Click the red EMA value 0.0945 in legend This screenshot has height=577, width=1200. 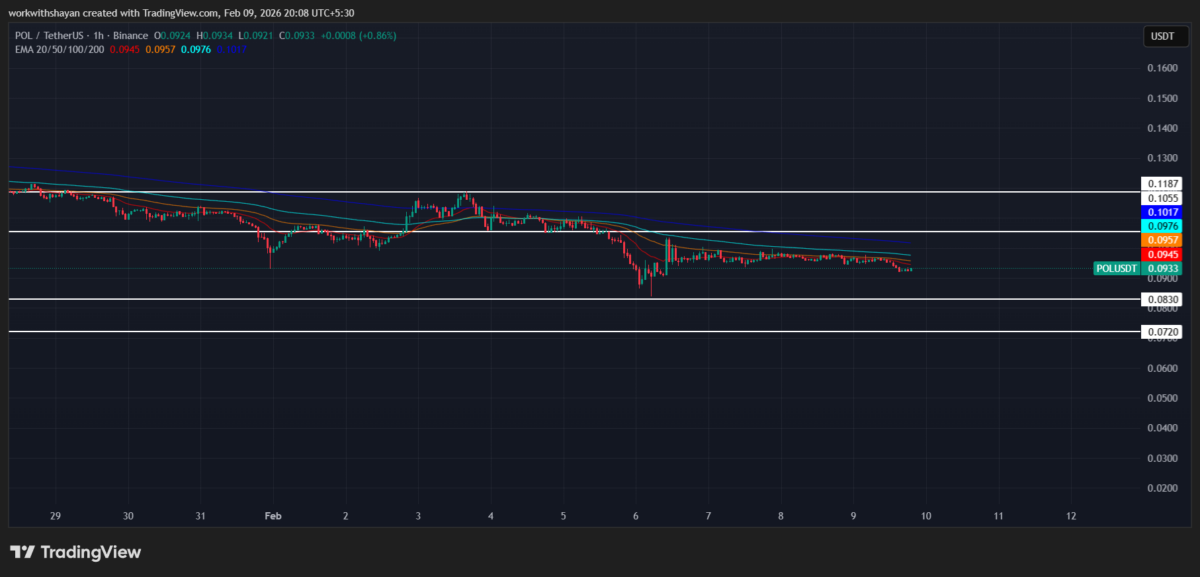[x=125, y=49]
